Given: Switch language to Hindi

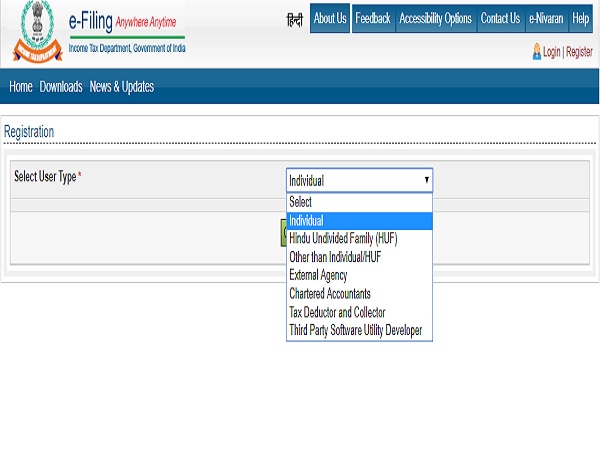Looking at the screenshot, I should (295, 19).
